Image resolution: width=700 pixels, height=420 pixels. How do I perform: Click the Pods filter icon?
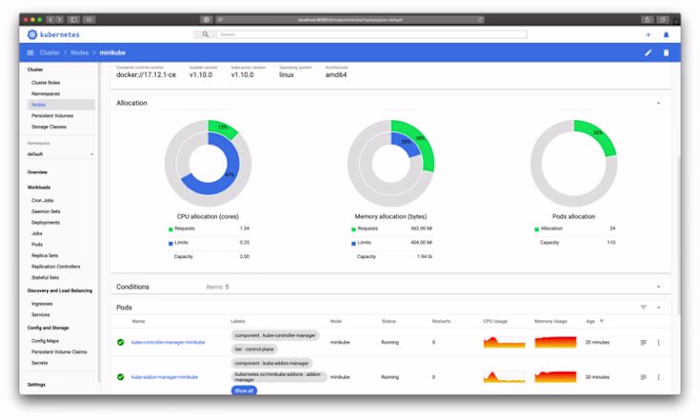tap(643, 308)
